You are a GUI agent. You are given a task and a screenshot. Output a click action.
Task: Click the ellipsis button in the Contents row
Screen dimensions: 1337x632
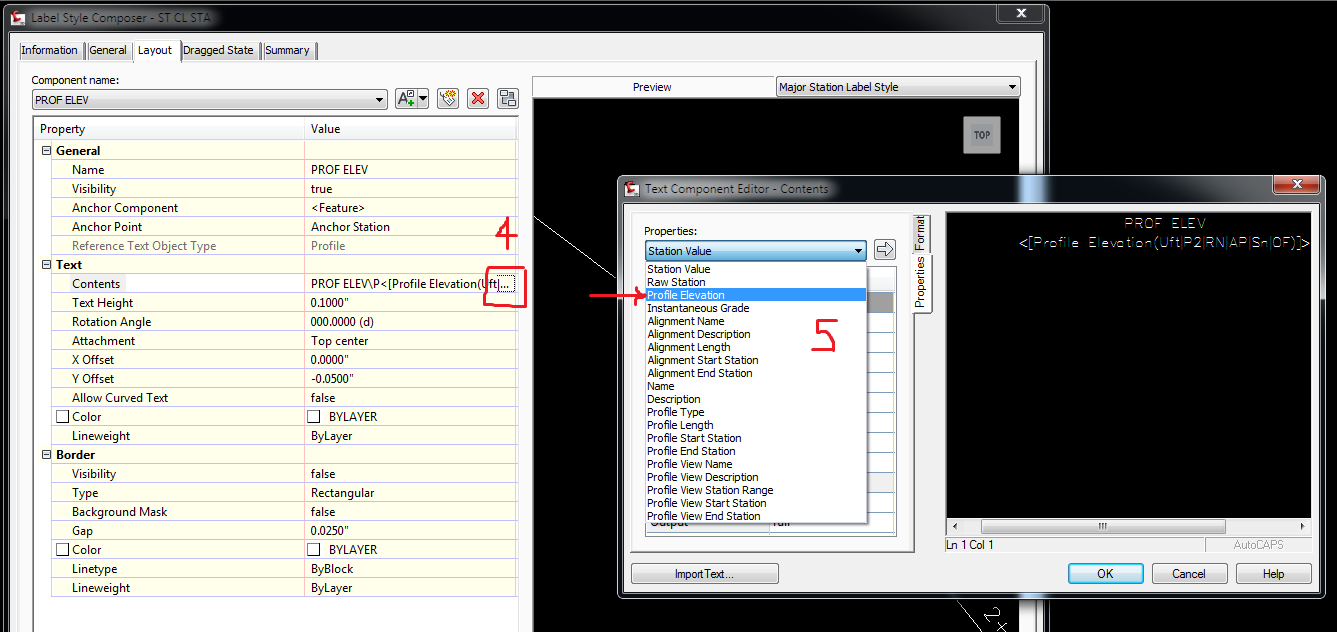click(506, 284)
